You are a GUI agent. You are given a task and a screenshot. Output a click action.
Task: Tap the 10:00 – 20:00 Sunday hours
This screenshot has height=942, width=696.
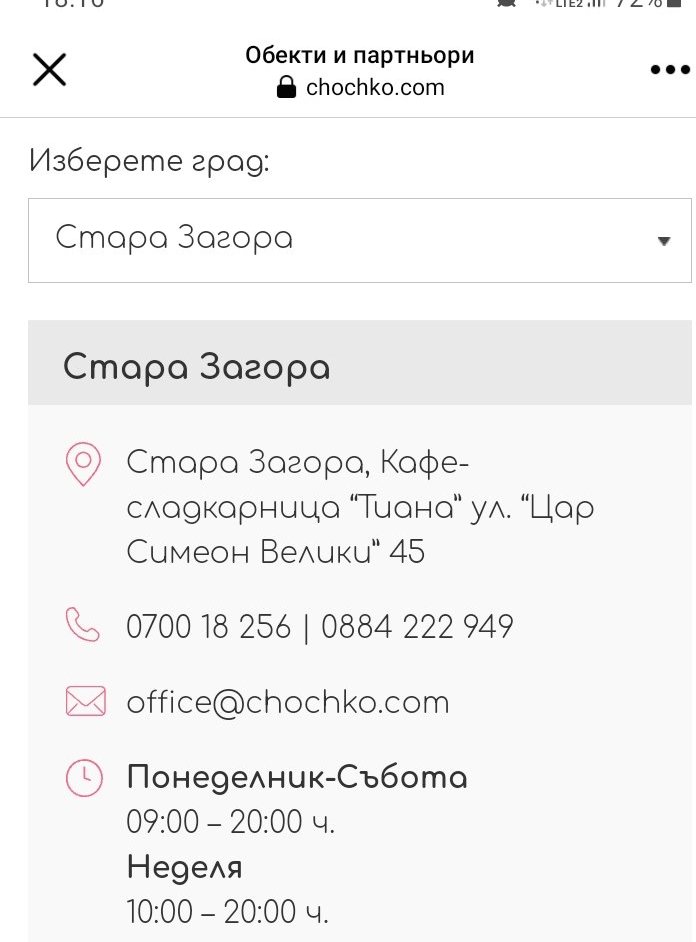click(x=227, y=911)
